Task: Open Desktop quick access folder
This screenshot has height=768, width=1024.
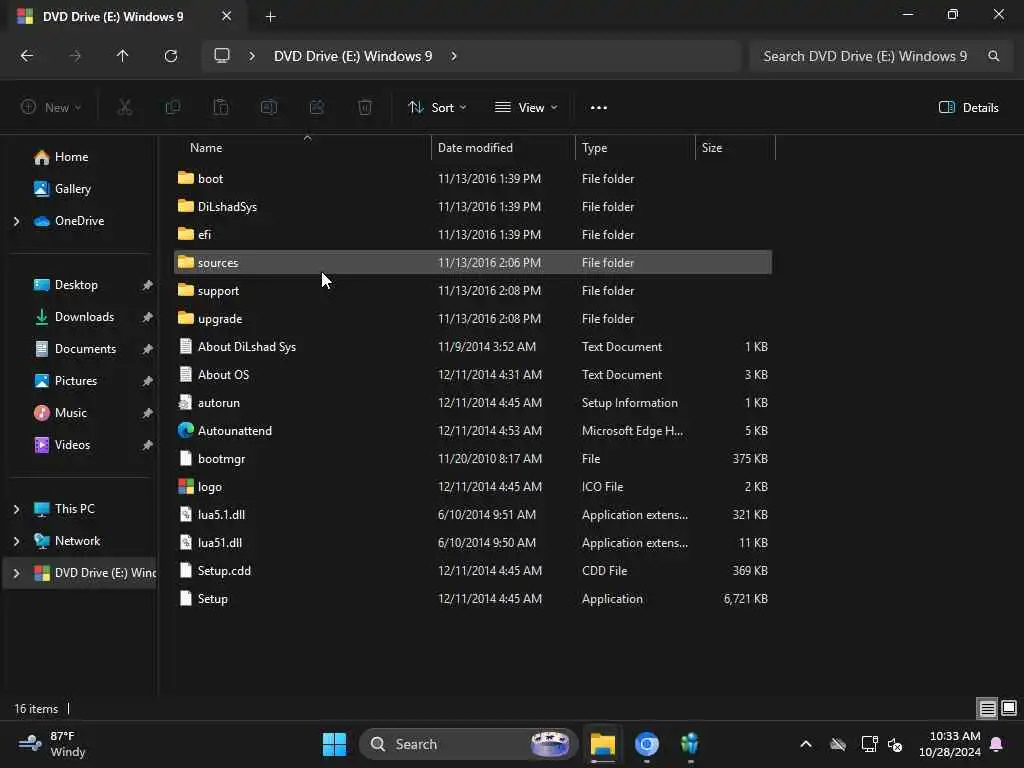Action: click(76, 285)
